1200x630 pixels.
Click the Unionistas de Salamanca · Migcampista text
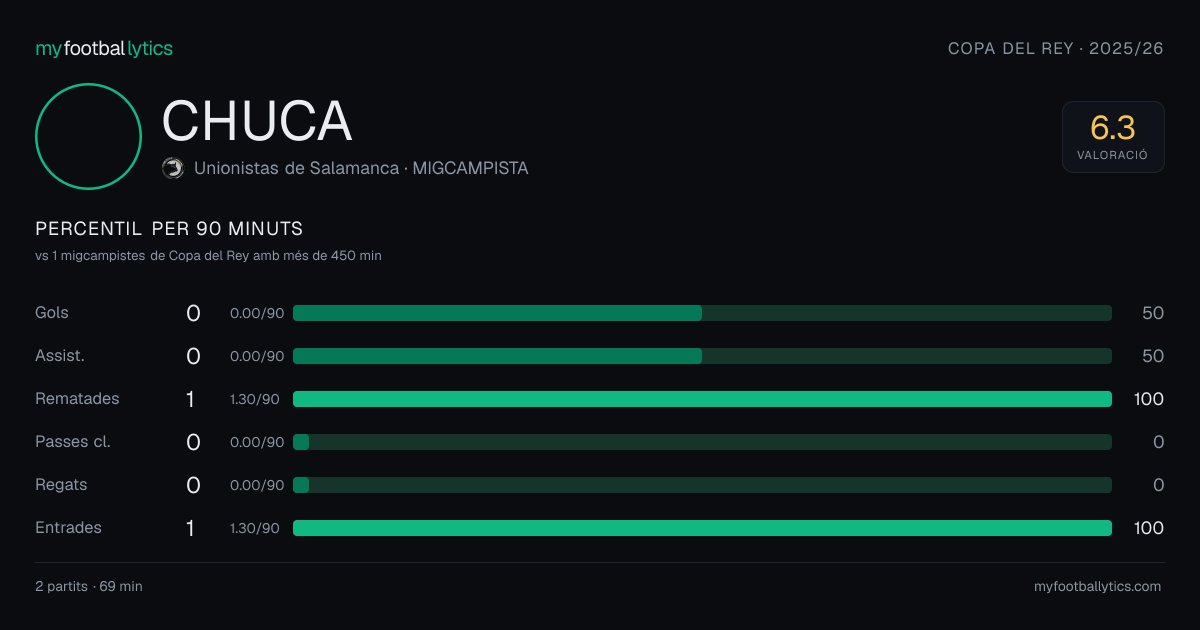pyautogui.click(x=361, y=168)
